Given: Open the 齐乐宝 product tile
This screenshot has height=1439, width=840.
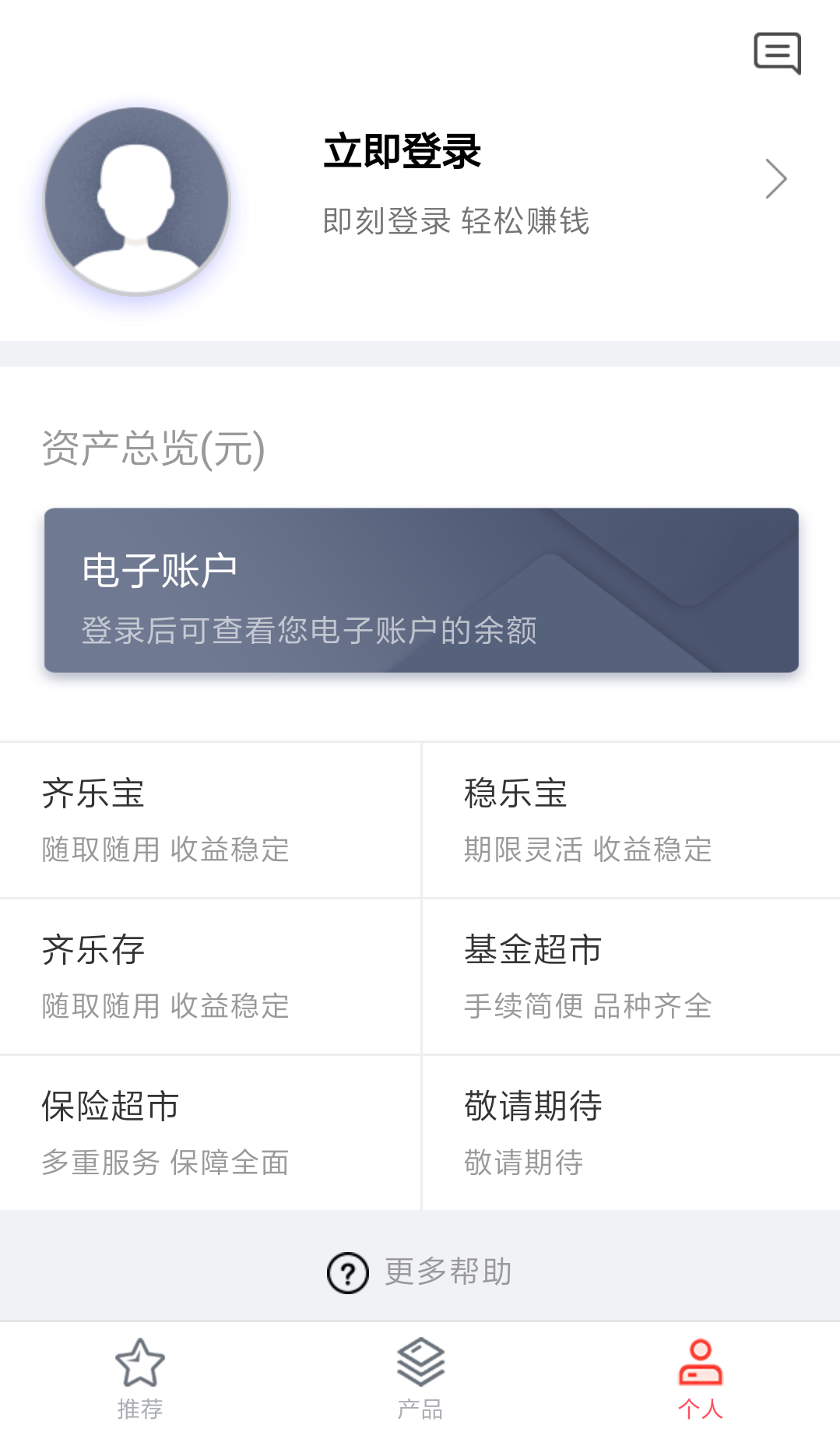Looking at the screenshot, I should point(210,820).
